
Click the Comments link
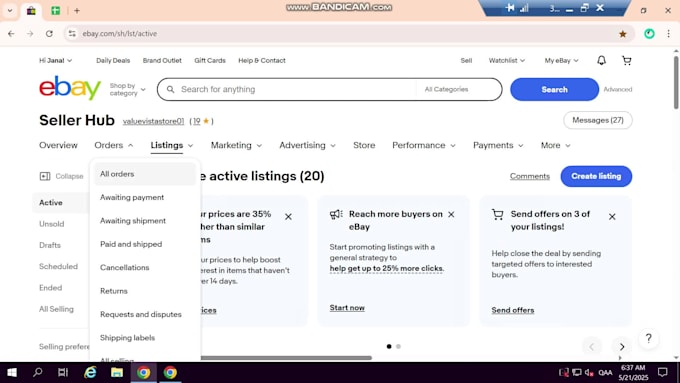point(530,176)
